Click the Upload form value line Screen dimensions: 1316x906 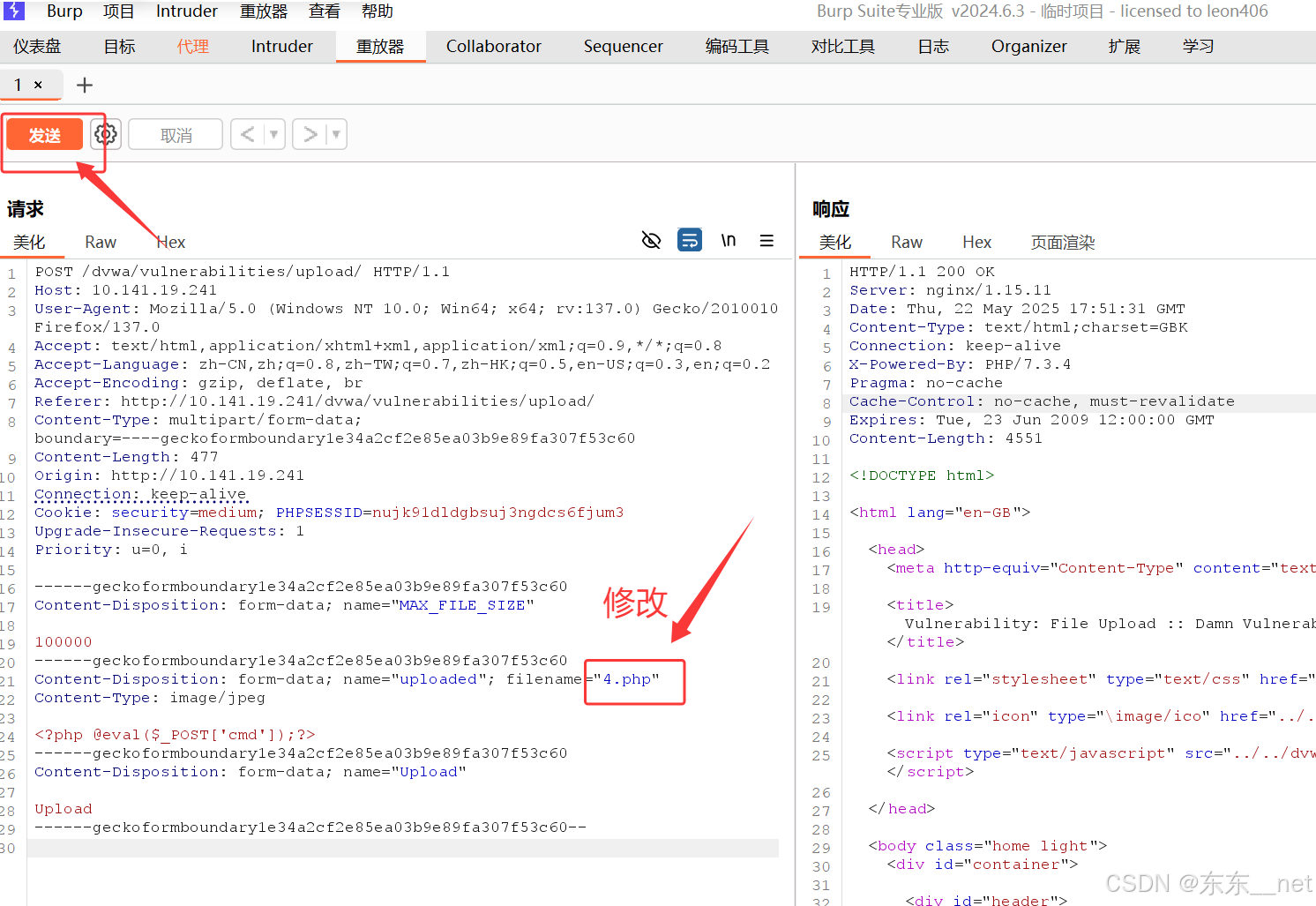[x=64, y=809]
